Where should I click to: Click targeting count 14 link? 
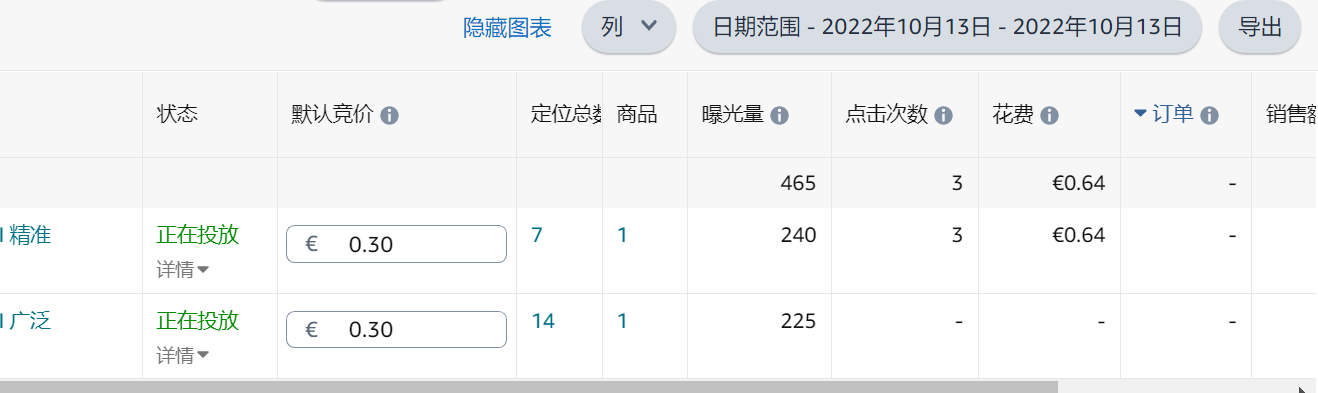(543, 321)
